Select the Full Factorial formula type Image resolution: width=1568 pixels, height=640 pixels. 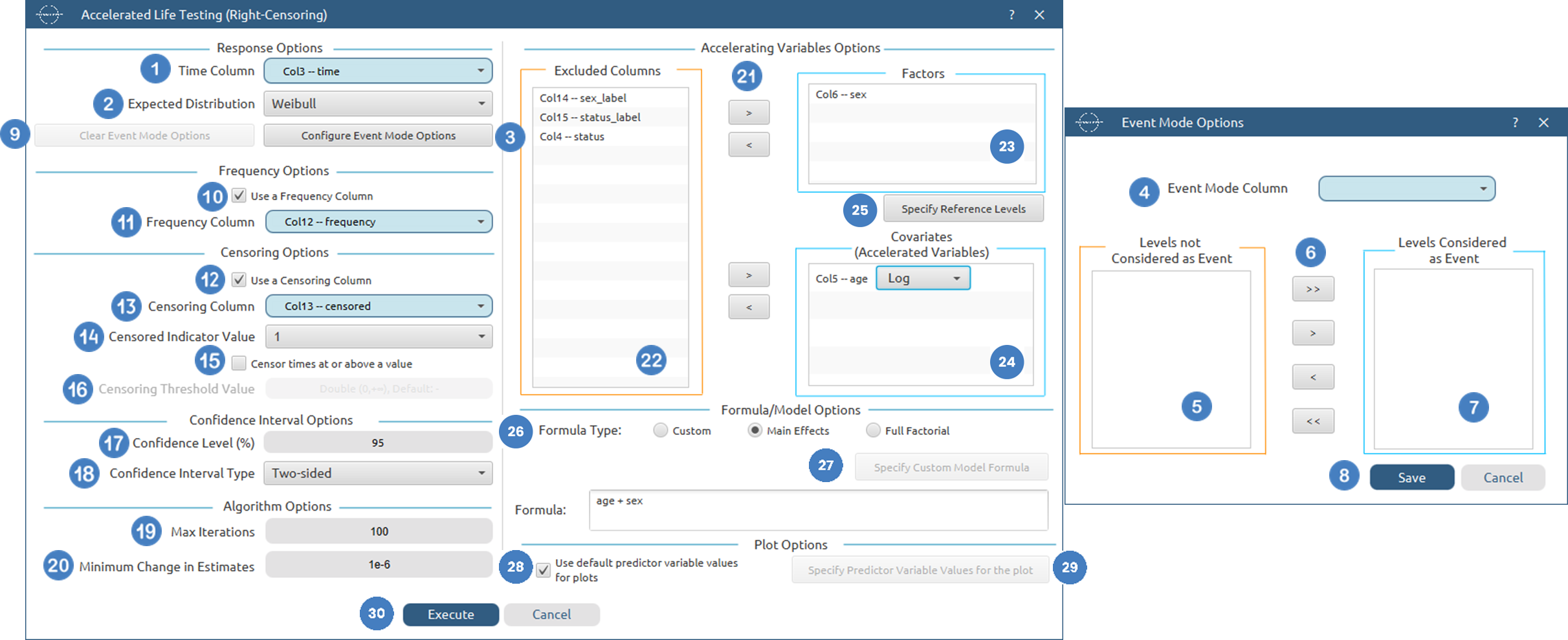[x=873, y=430]
